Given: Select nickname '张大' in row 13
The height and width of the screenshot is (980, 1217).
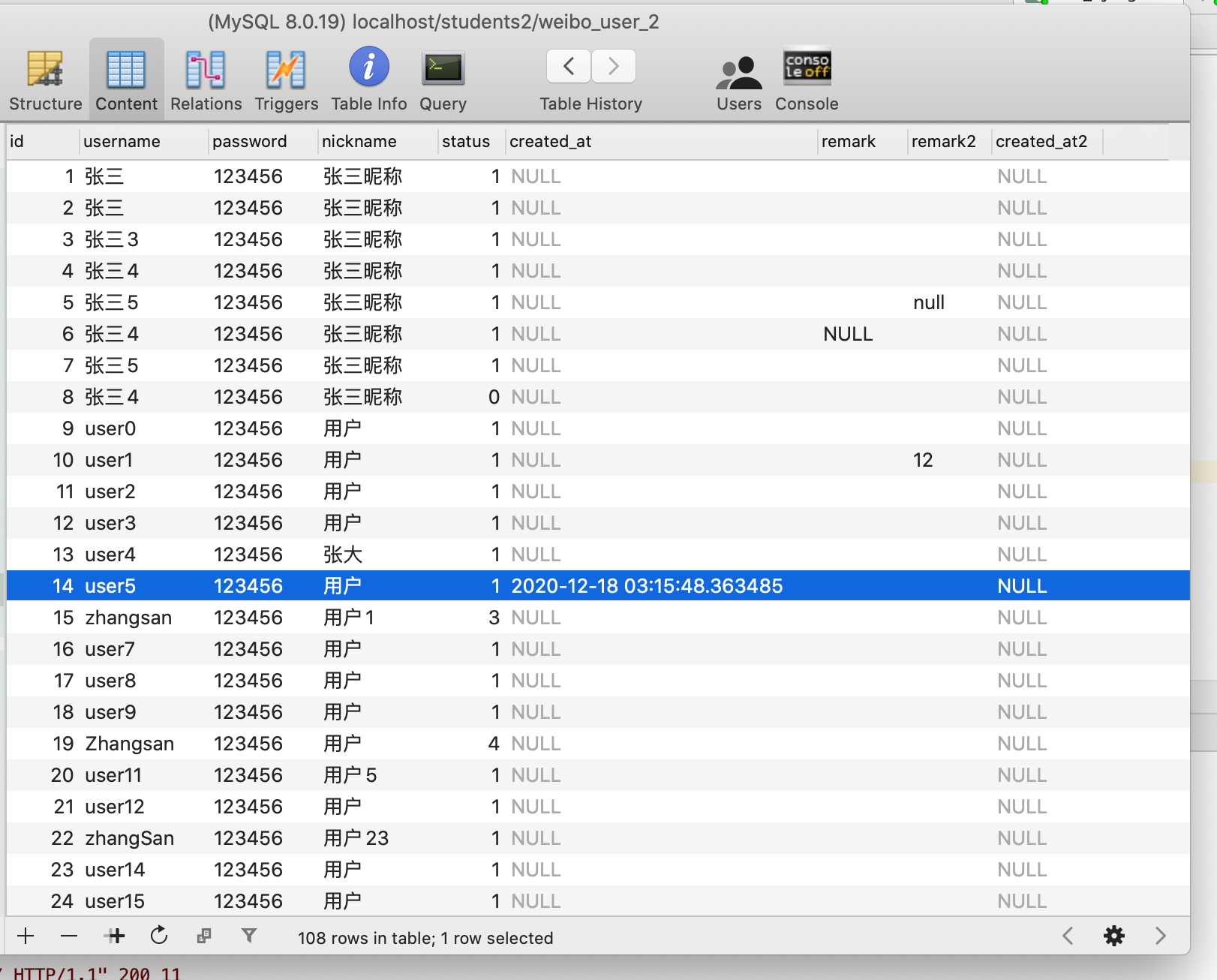Looking at the screenshot, I should (x=343, y=555).
